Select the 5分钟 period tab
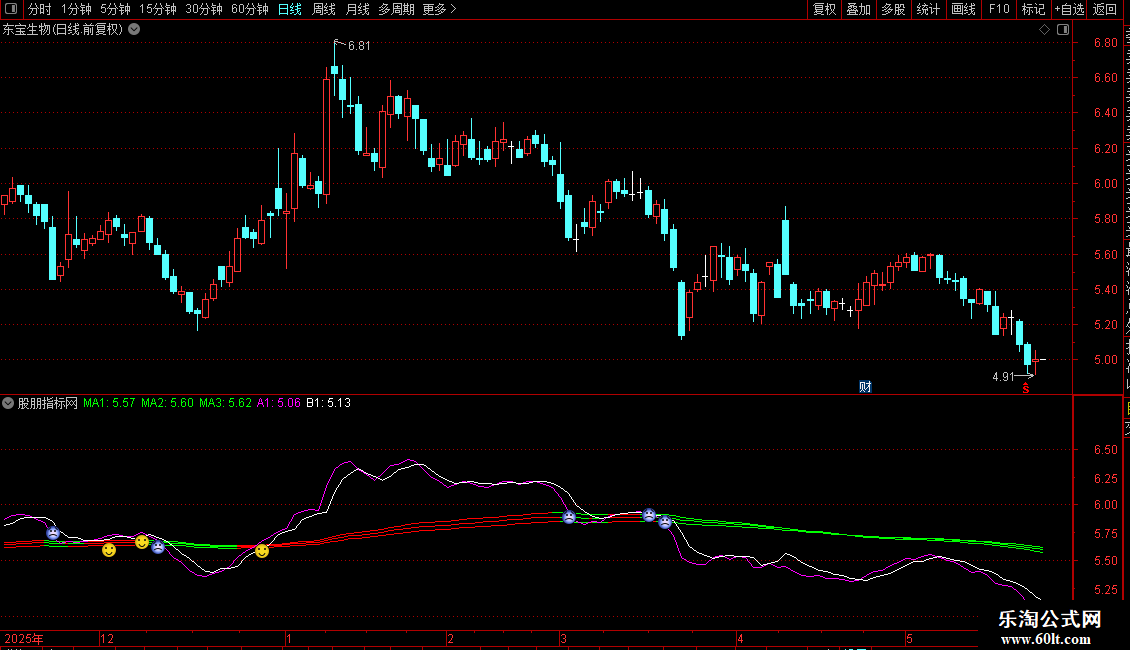1130x650 pixels. pos(115,9)
